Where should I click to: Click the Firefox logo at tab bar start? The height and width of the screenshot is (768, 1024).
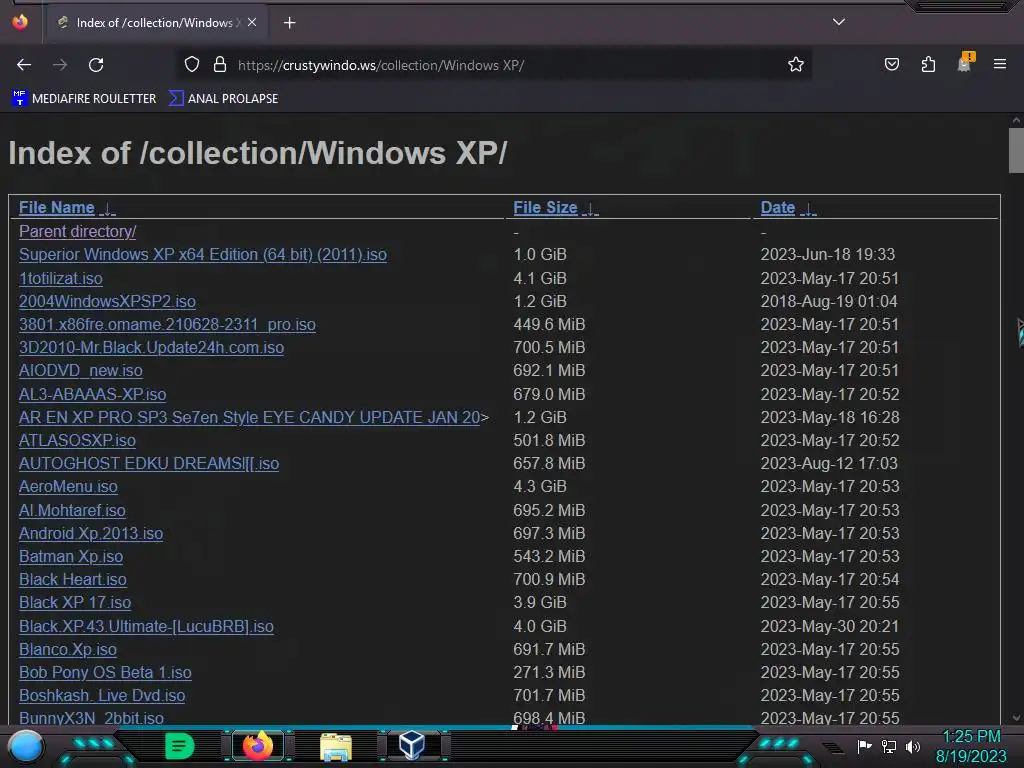[x=20, y=22]
